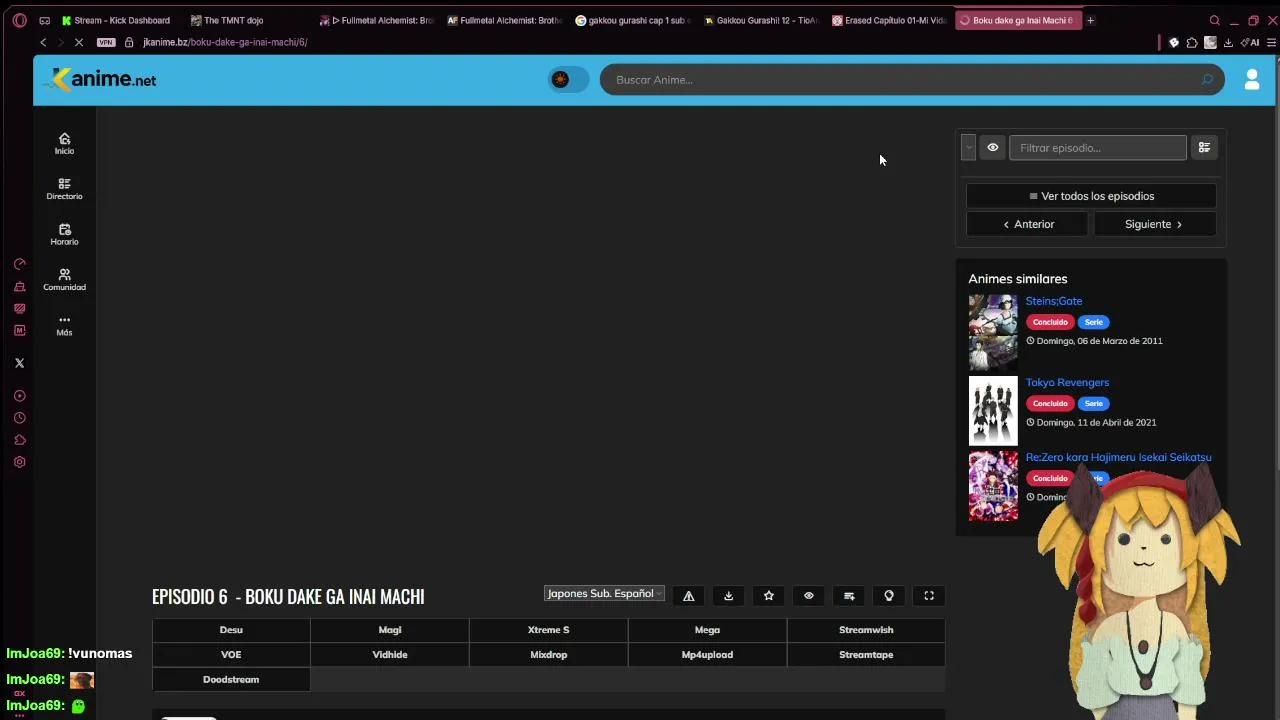The height and width of the screenshot is (720, 1280).
Task: Switch to the Stream - Kick Dashboard tab
Action: pos(117,20)
